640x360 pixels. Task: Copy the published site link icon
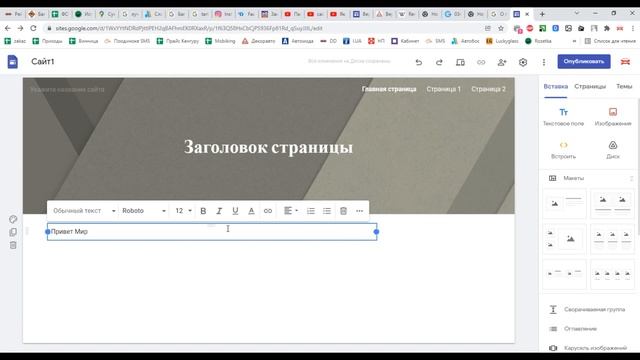point(481,62)
